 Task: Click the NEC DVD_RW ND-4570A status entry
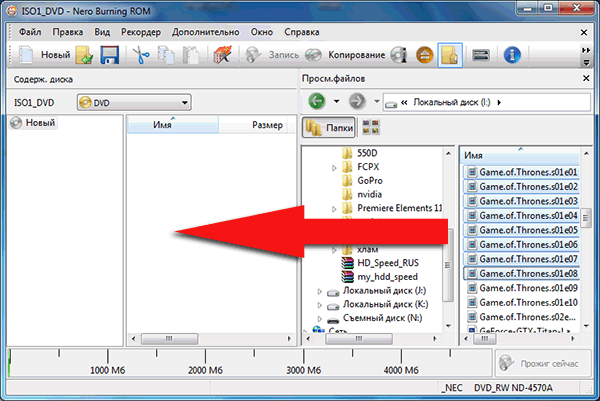point(497,388)
